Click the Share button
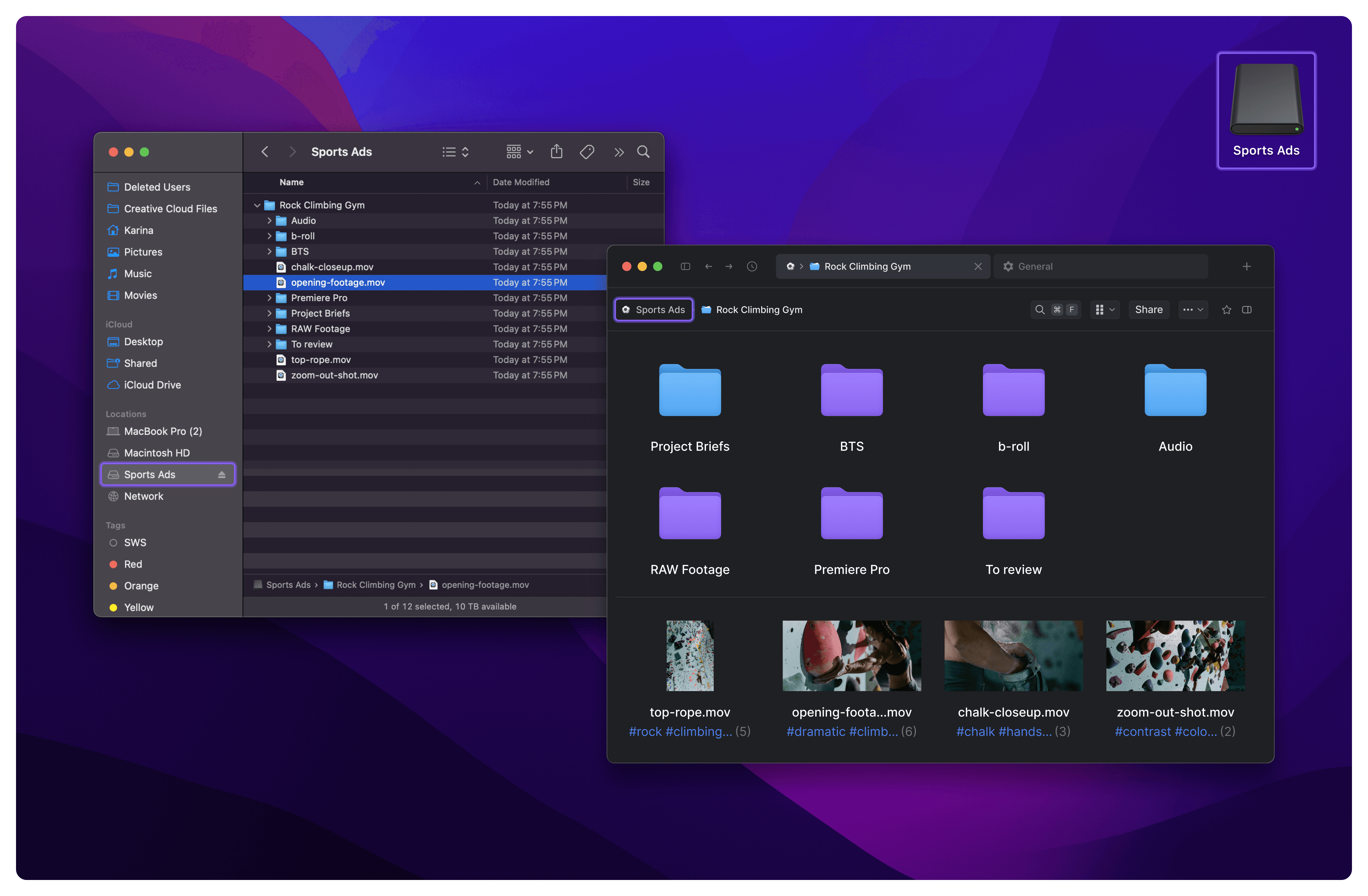The height and width of the screenshot is (896, 1368). coord(1149,309)
